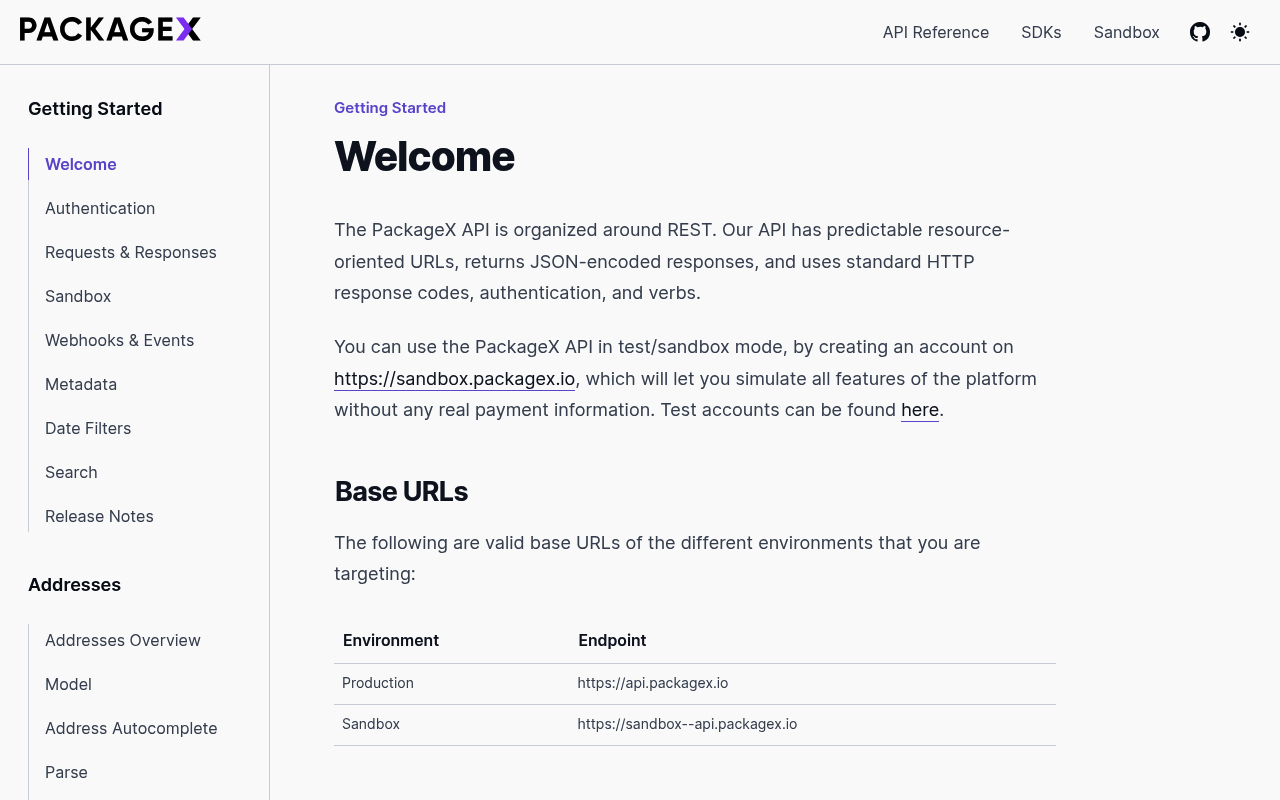
Task: Click the 'here' test accounts link
Action: pos(920,410)
